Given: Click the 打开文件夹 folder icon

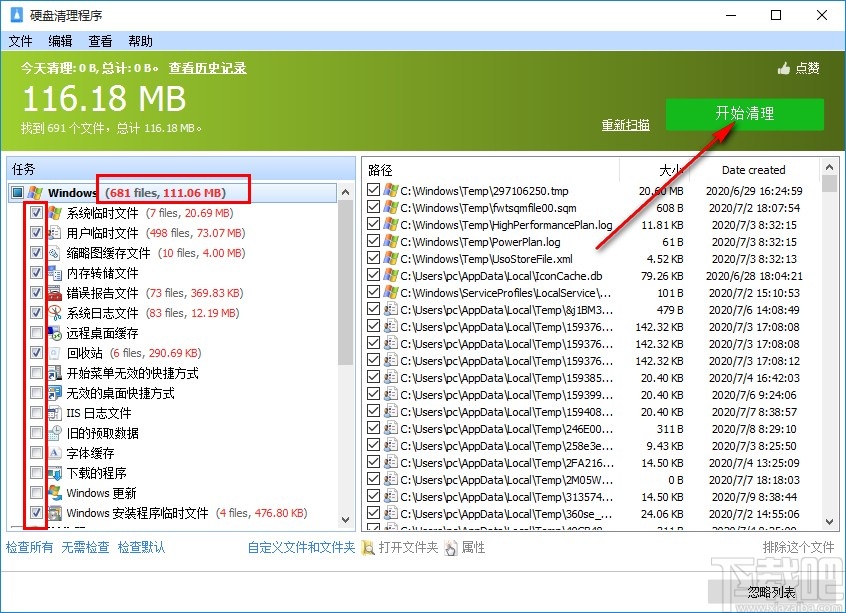Looking at the screenshot, I should coord(369,548).
